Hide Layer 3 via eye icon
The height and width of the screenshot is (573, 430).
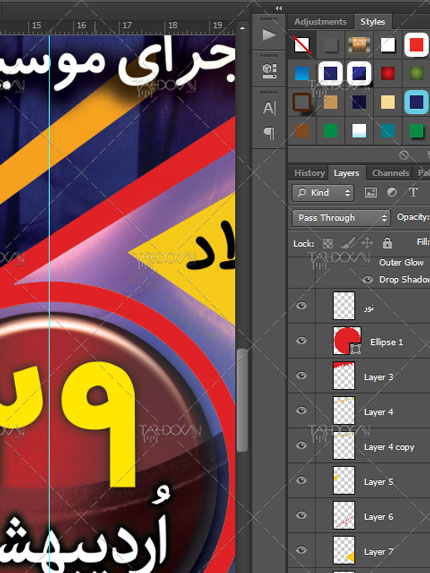[x=301, y=375]
